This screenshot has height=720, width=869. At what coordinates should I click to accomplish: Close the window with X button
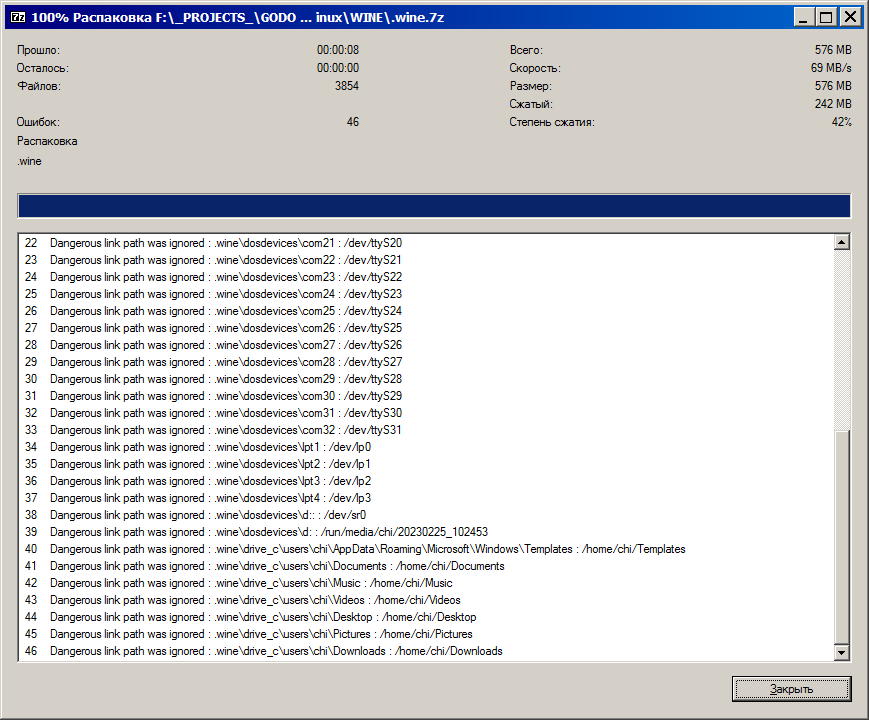[x=850, y=17]
